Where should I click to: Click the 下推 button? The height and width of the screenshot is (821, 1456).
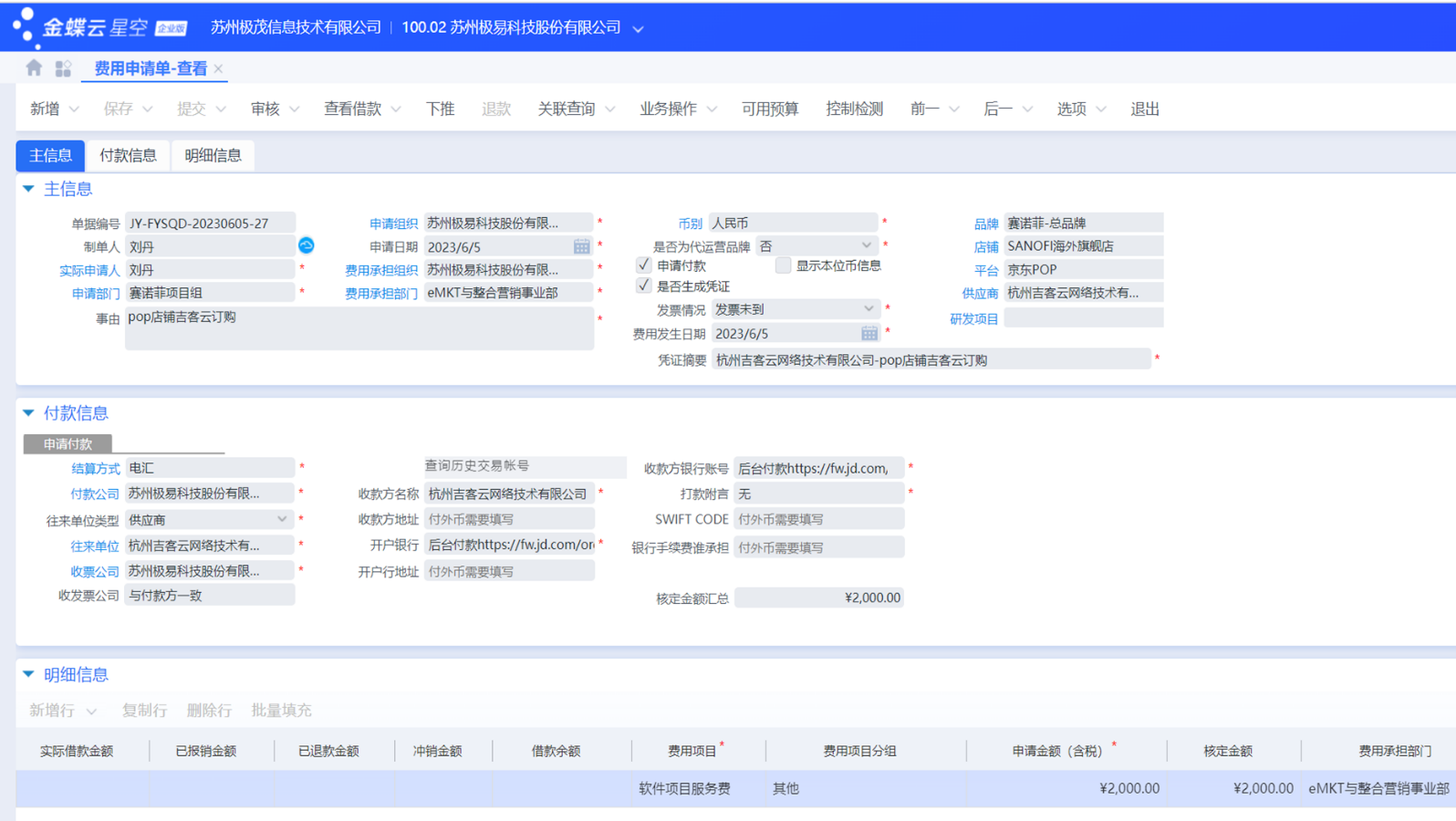[440, 109]
